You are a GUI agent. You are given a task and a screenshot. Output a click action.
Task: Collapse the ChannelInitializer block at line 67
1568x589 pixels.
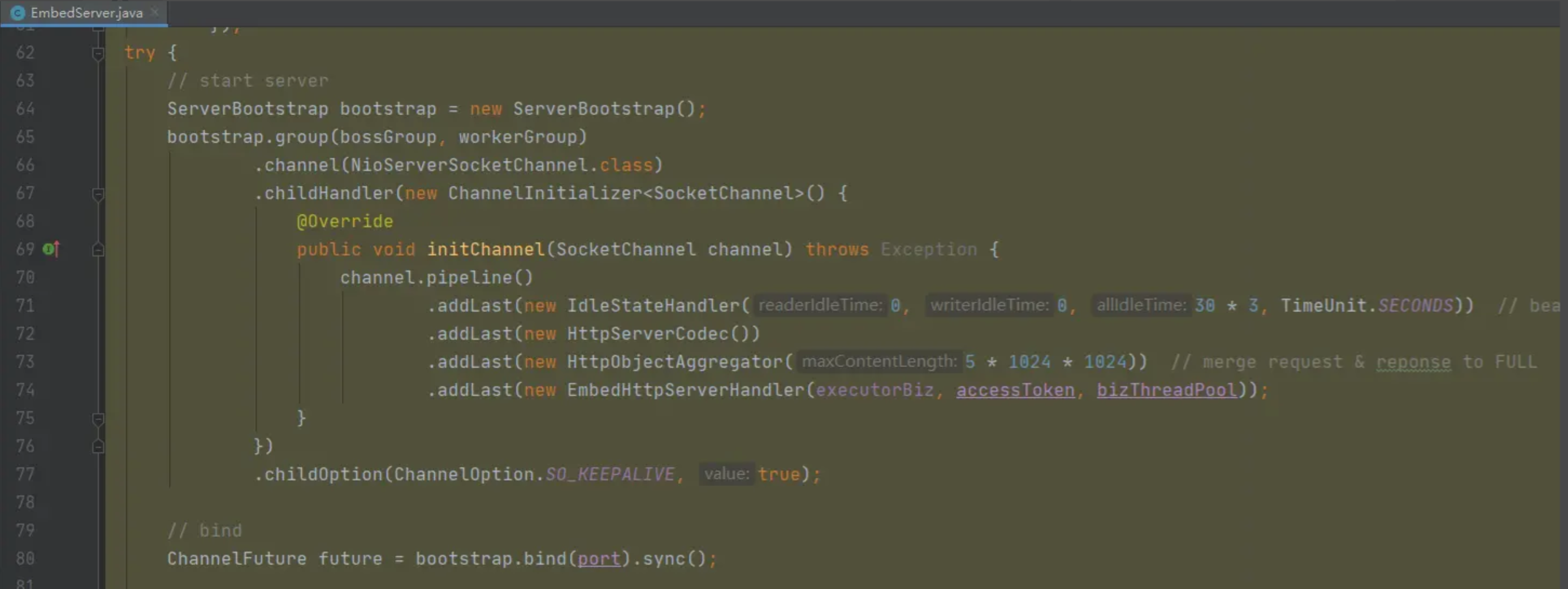98,194
